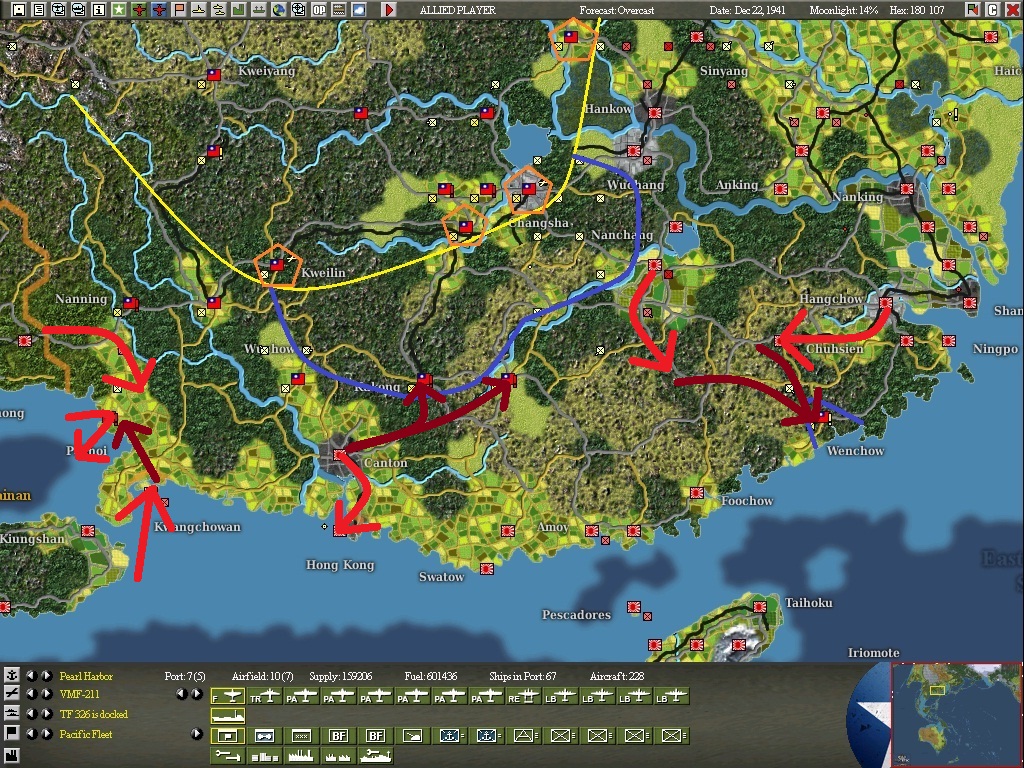This screenshot has height=768, width=1024.
Task: Select the 'xxx' corps unit icon
Action: click(x=302, y=736)
